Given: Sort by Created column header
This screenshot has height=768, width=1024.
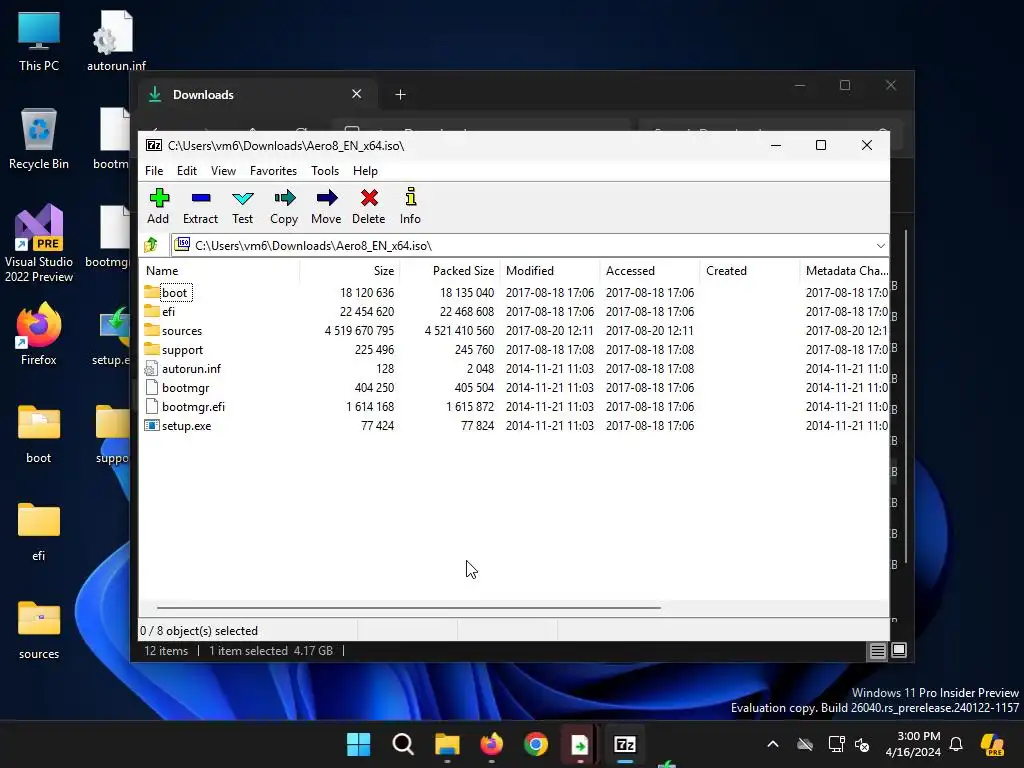Looking at the screenshot, I should (x=750, y=270).
